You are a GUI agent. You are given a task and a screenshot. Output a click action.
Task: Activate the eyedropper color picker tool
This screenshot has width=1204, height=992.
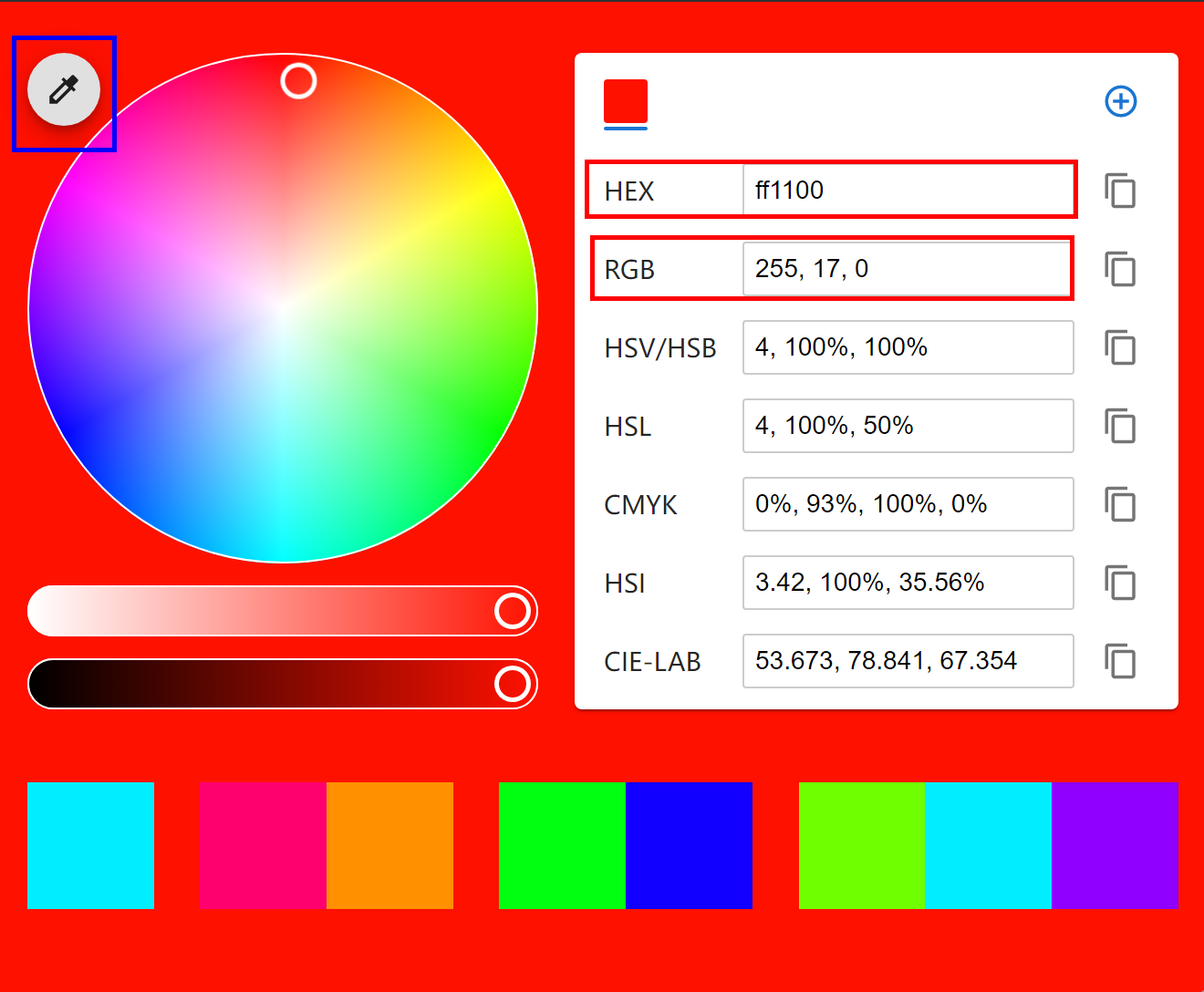point(63,89)
